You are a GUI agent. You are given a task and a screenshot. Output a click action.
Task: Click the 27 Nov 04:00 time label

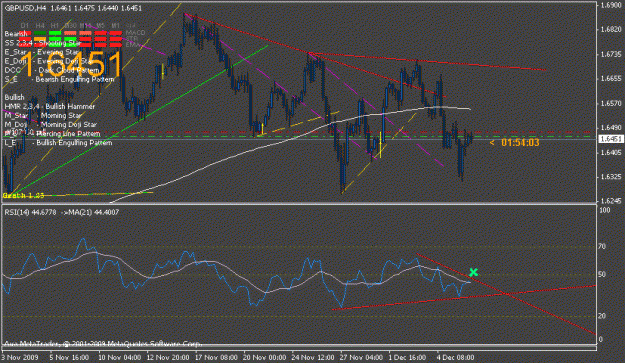[362, 357]
